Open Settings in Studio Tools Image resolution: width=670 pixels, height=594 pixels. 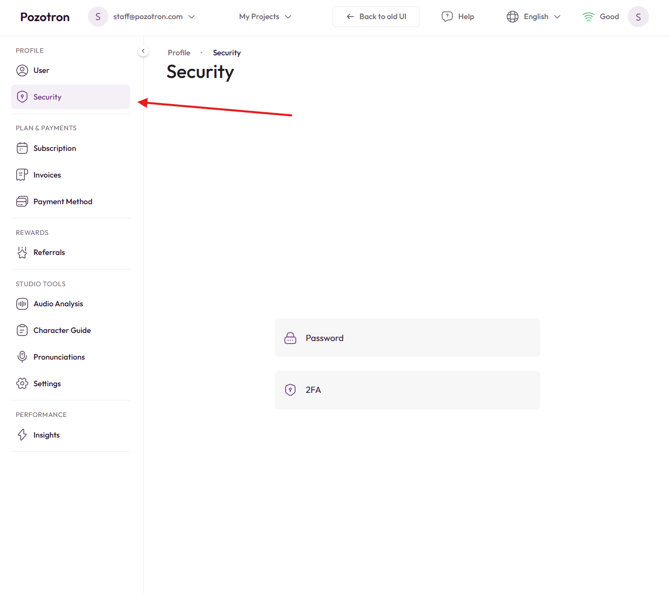(x=46, y=384)
